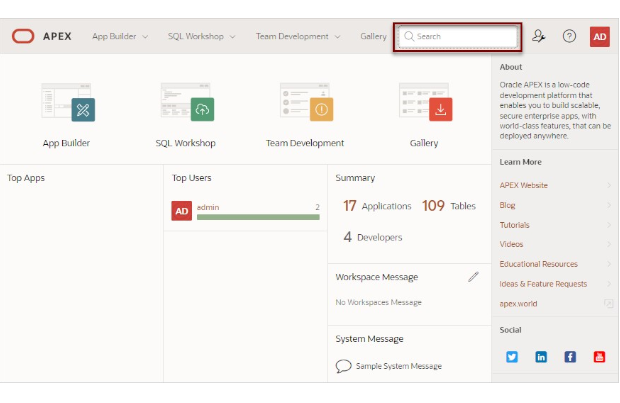The image size is (620, 403).
Task: Click the Workspace Message heading
Action: [376, 277]
